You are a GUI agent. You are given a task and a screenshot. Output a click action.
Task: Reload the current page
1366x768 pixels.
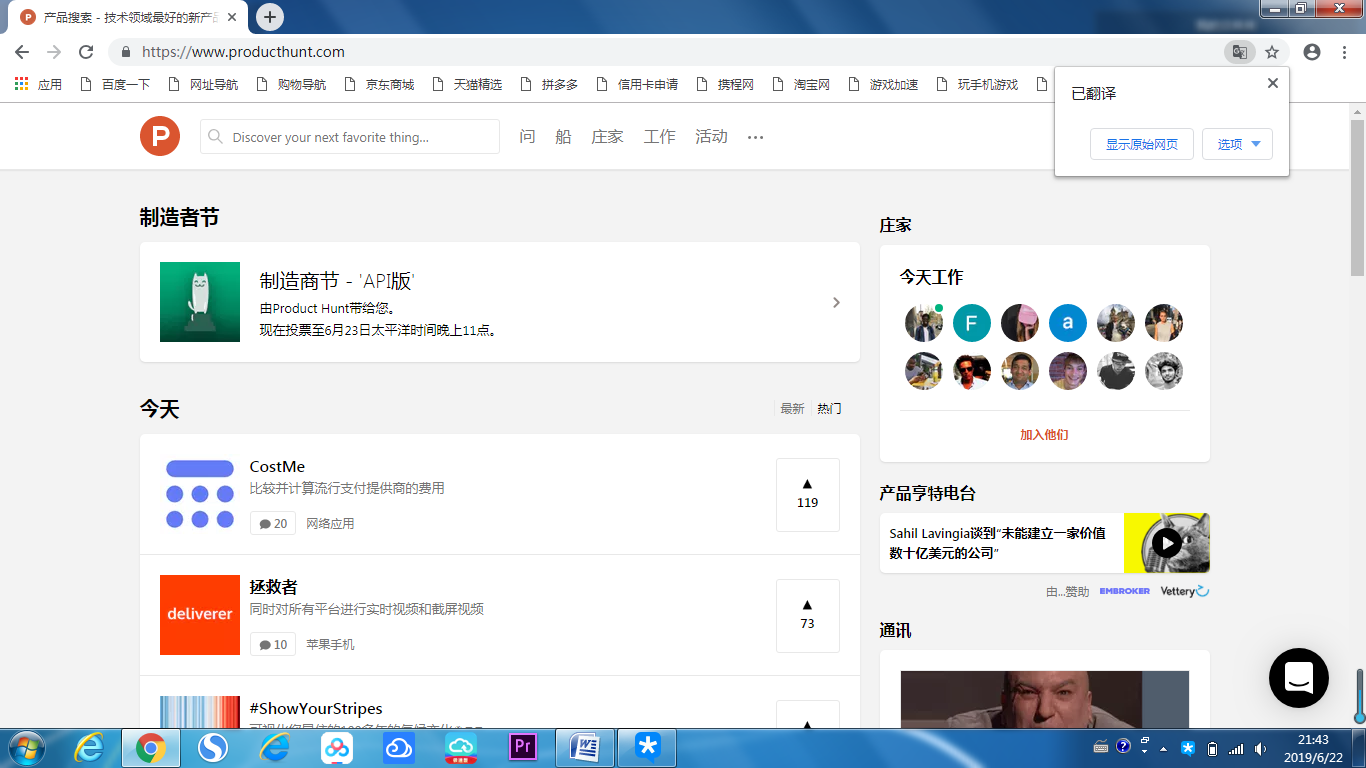[86, 52]
